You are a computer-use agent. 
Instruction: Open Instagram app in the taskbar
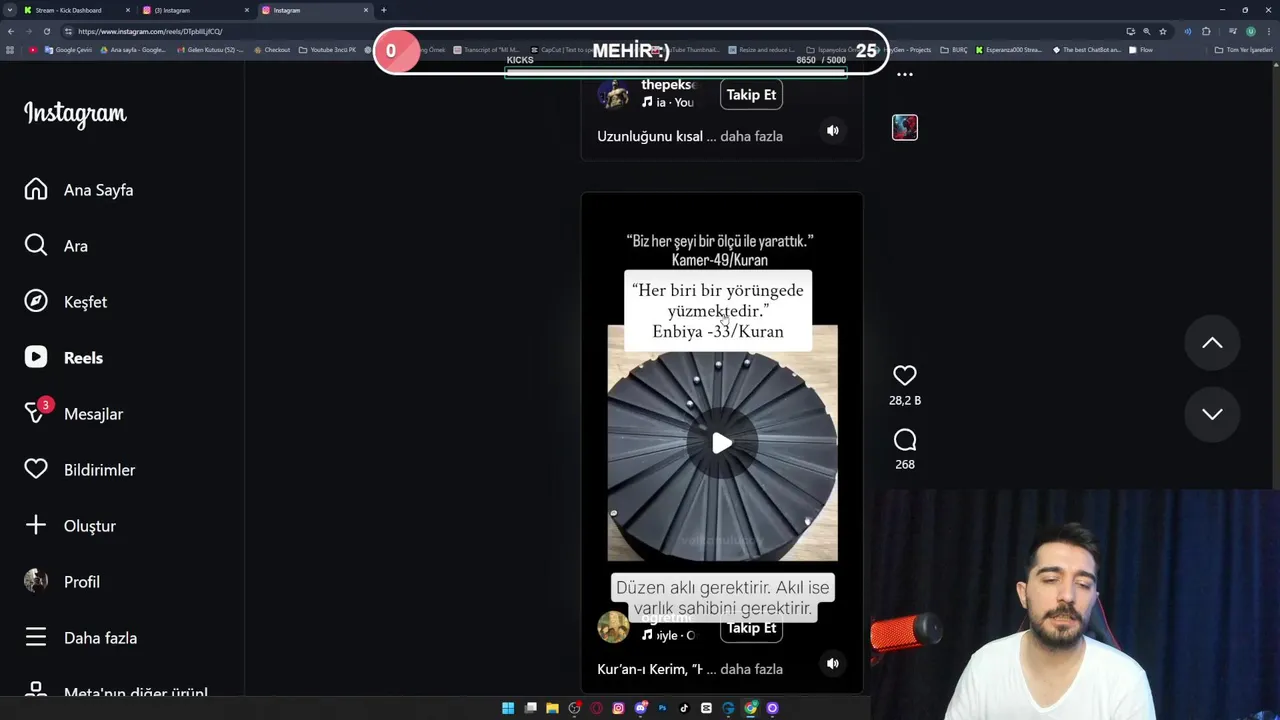click(x=618, y=708)
